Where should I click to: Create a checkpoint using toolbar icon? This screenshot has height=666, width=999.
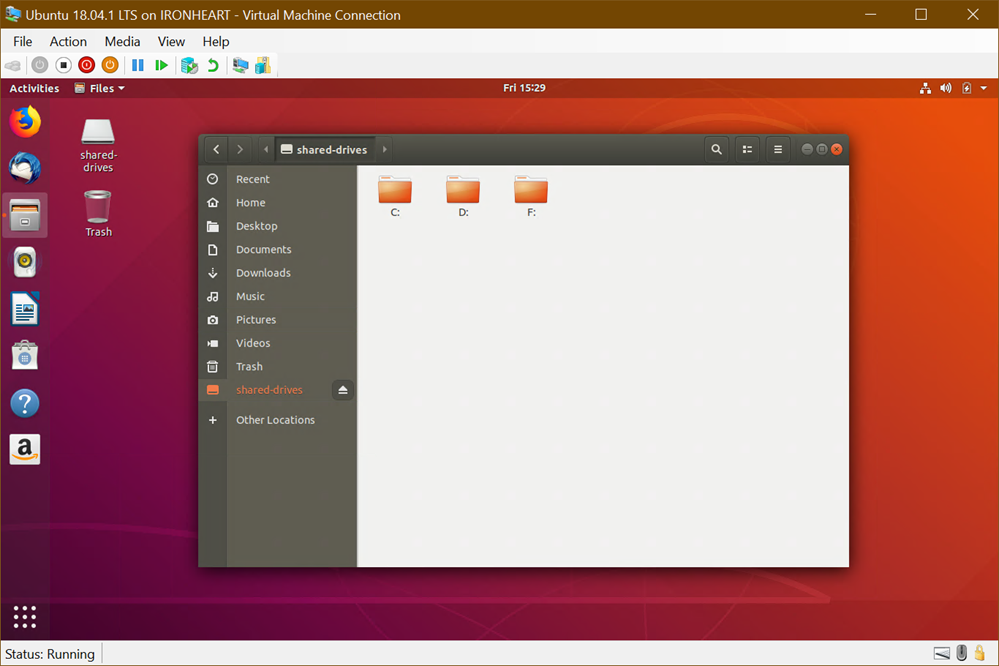click(x=189, y=65)
